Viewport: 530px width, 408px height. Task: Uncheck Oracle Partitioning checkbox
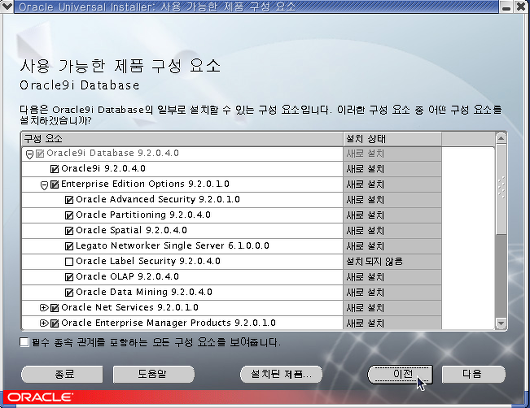pos(69,215)
